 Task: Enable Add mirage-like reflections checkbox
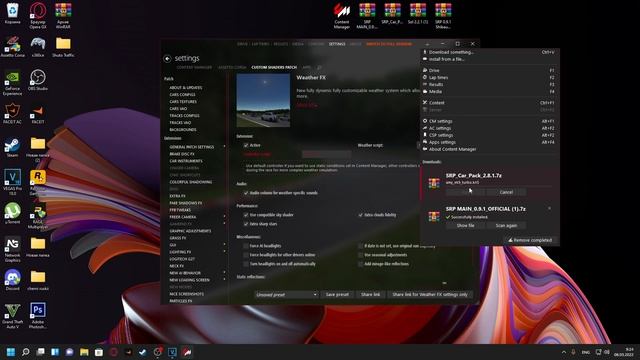coord(360,264)
